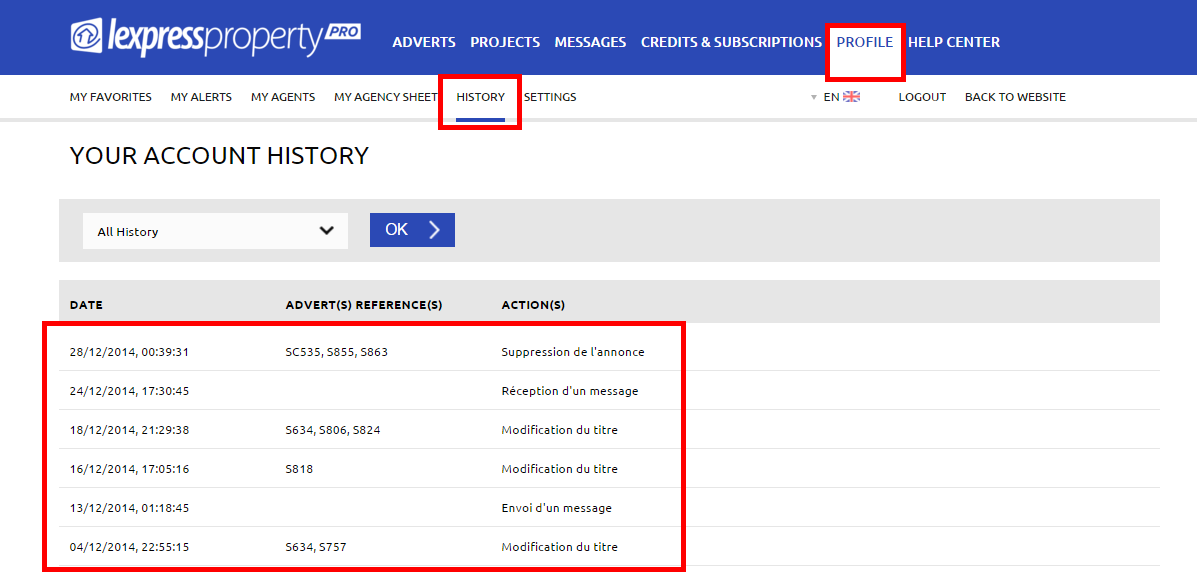Select the 18/12/2014, 21:29:38 date entry

[129, 430]
